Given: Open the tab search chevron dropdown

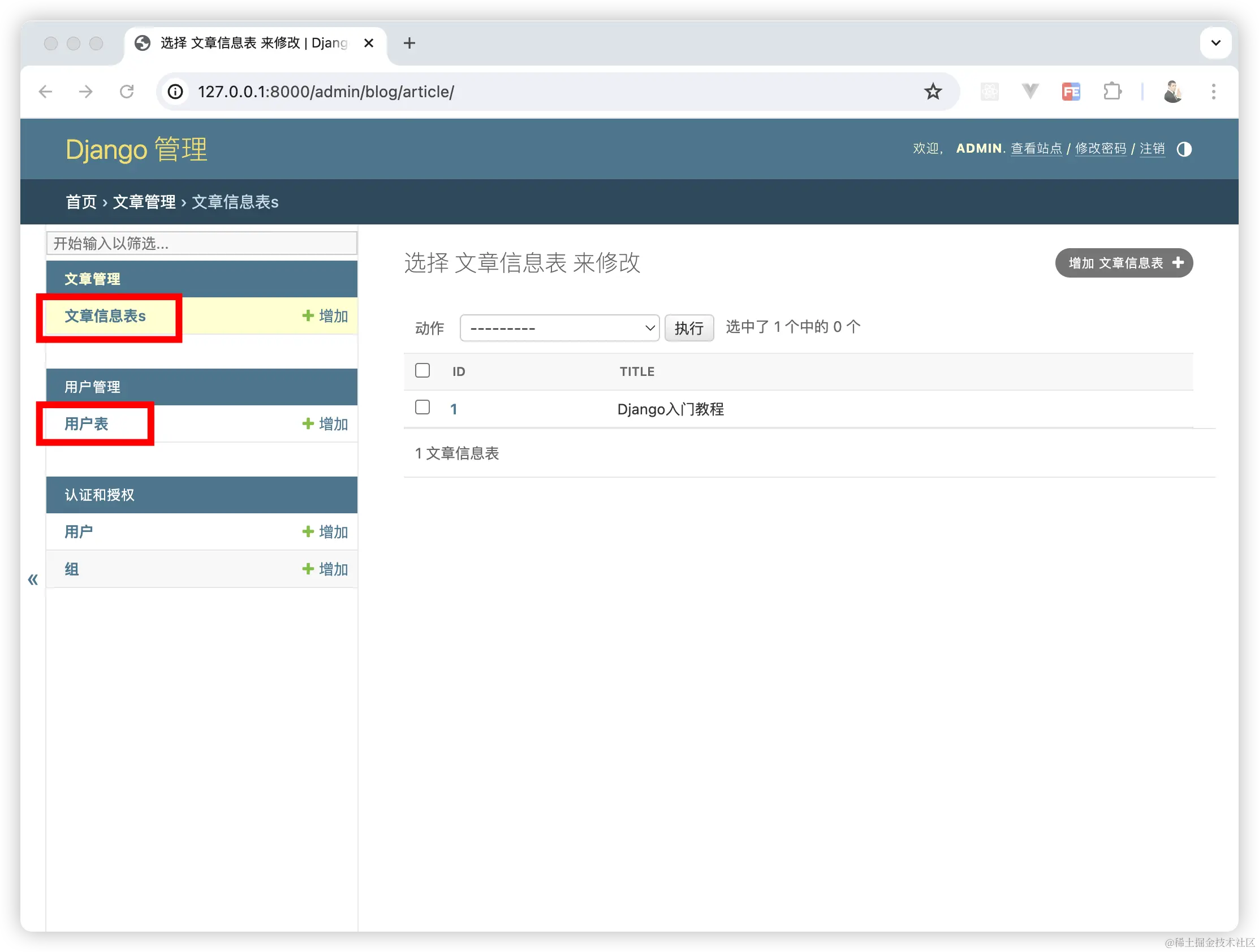Looking at the screenshot, I should click(1216, 42).
